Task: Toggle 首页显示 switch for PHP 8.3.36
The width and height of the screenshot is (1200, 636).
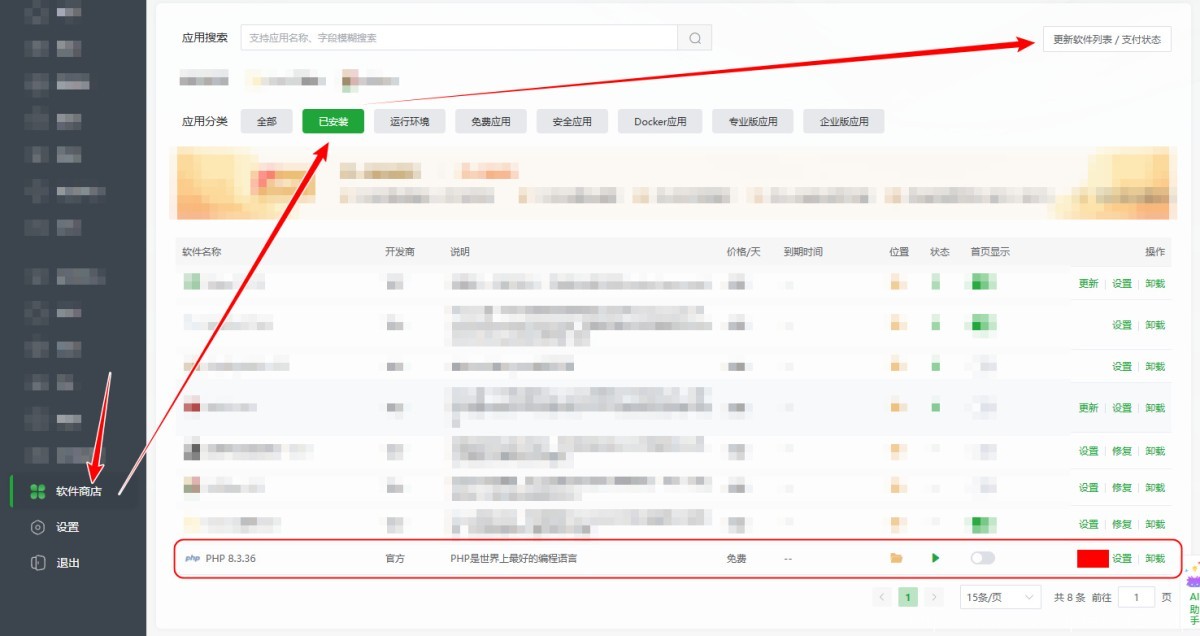Action: coord(983,558)
